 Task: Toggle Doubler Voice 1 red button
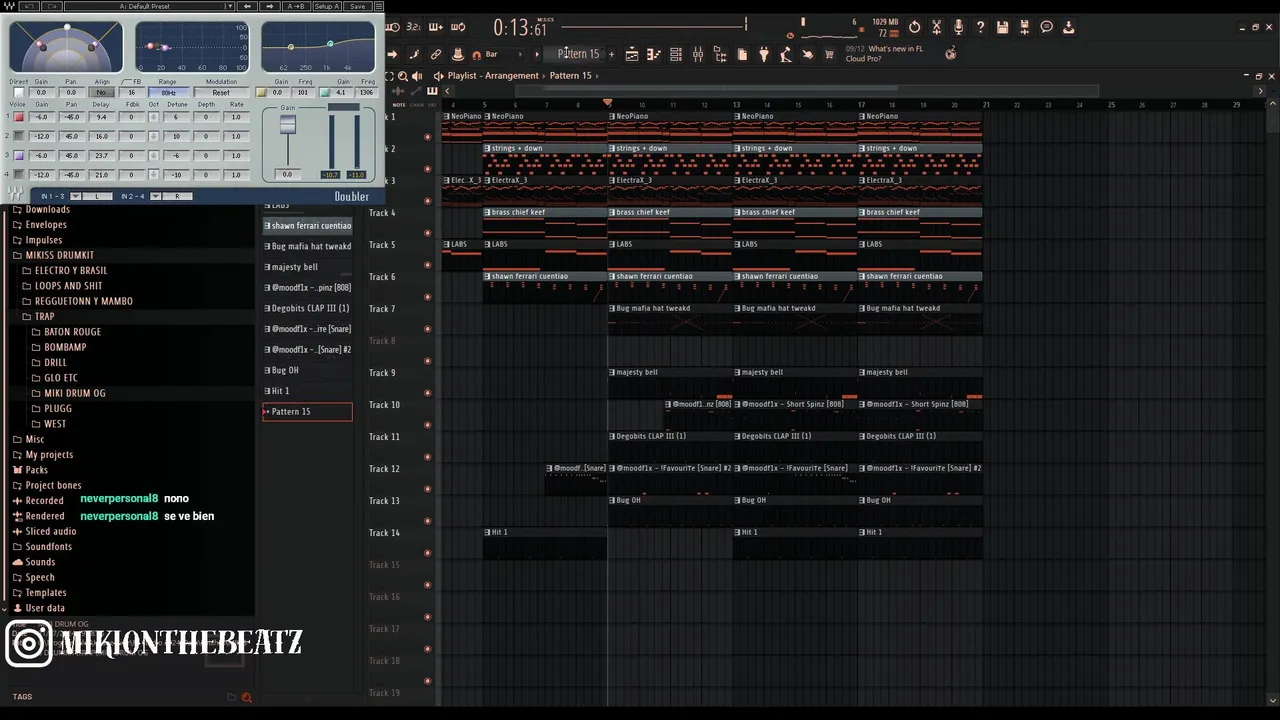pos(19,117)
